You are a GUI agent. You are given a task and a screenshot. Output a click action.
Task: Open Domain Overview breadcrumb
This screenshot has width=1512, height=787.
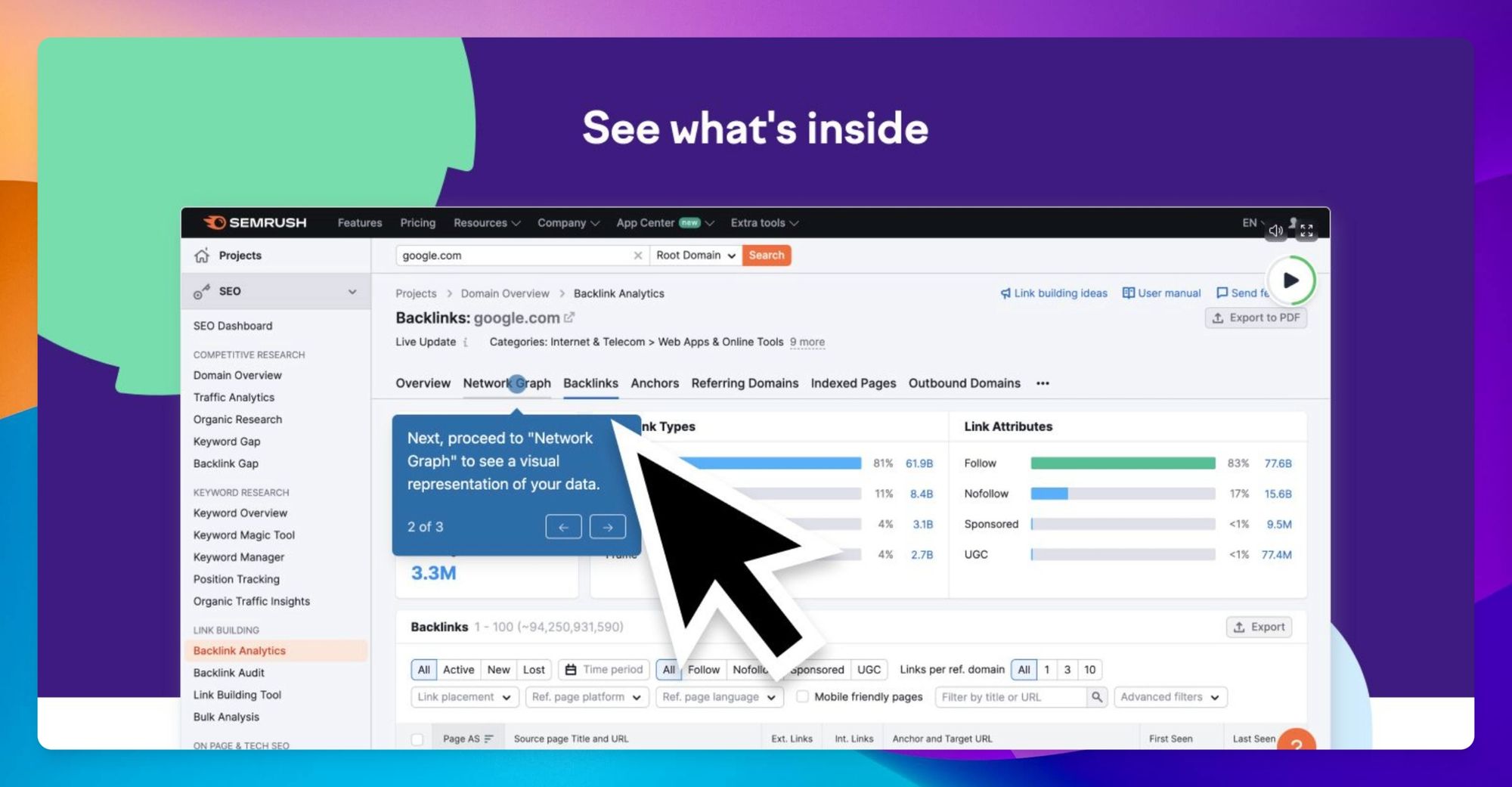tap(505, 293)
